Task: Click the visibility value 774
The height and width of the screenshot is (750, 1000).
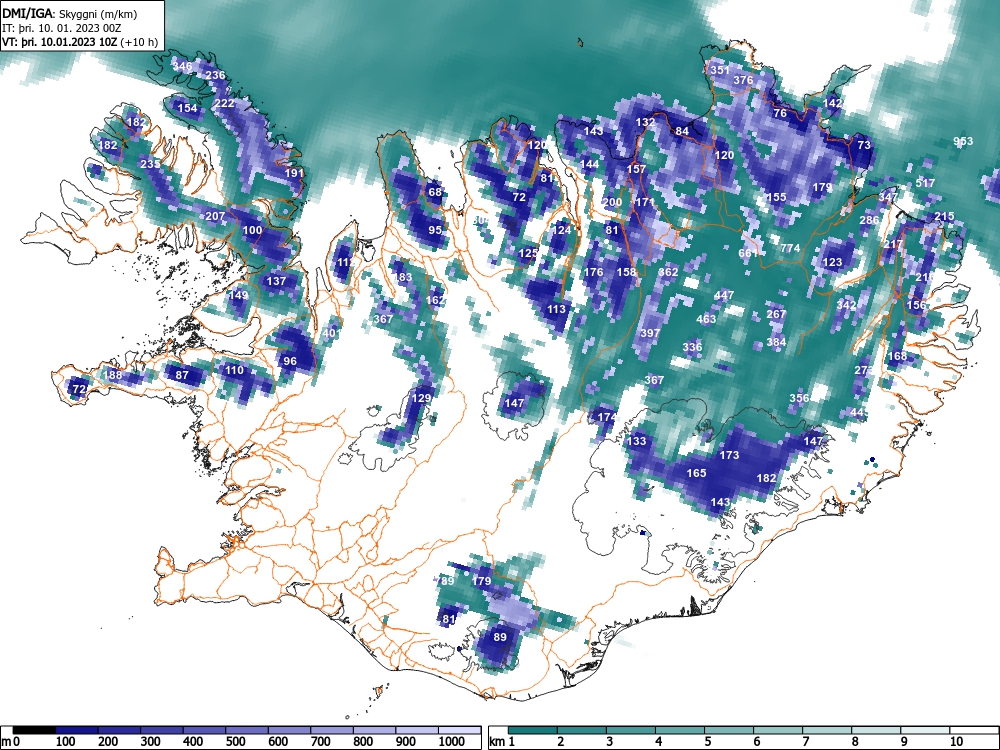Action: coord(790,248)
